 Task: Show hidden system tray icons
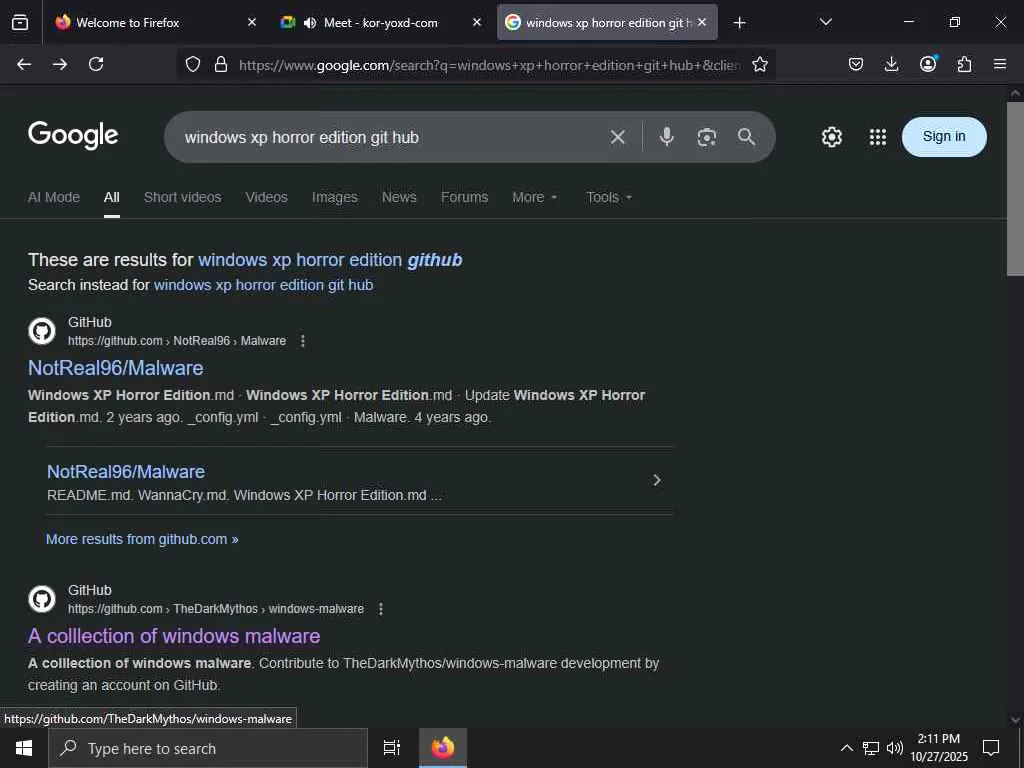pyautogui.click(x=846, y=748)
